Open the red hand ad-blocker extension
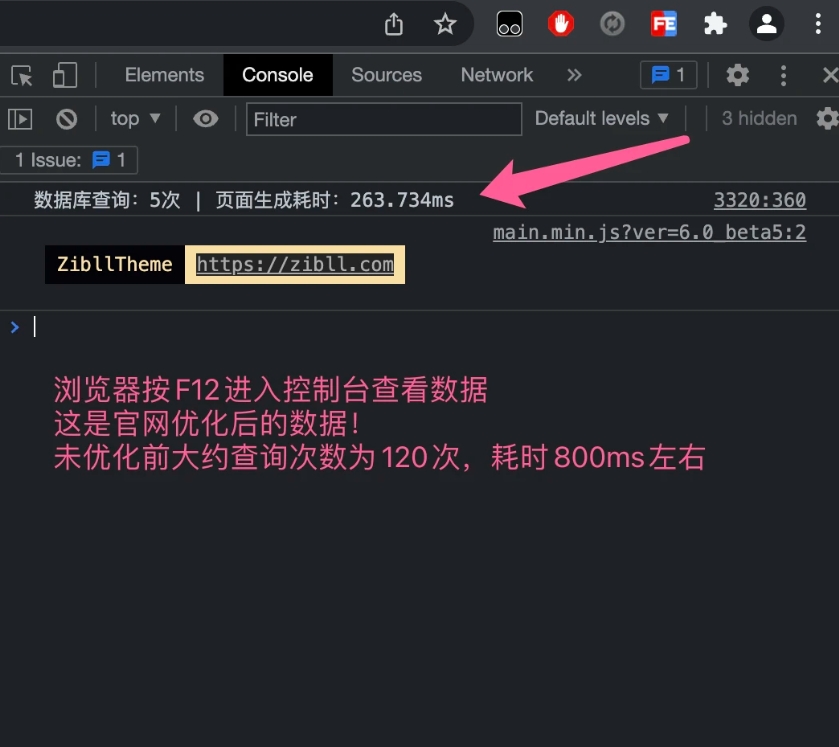This screenshot has height=747, width=839. pyautogui.click(x=561, y=24)
